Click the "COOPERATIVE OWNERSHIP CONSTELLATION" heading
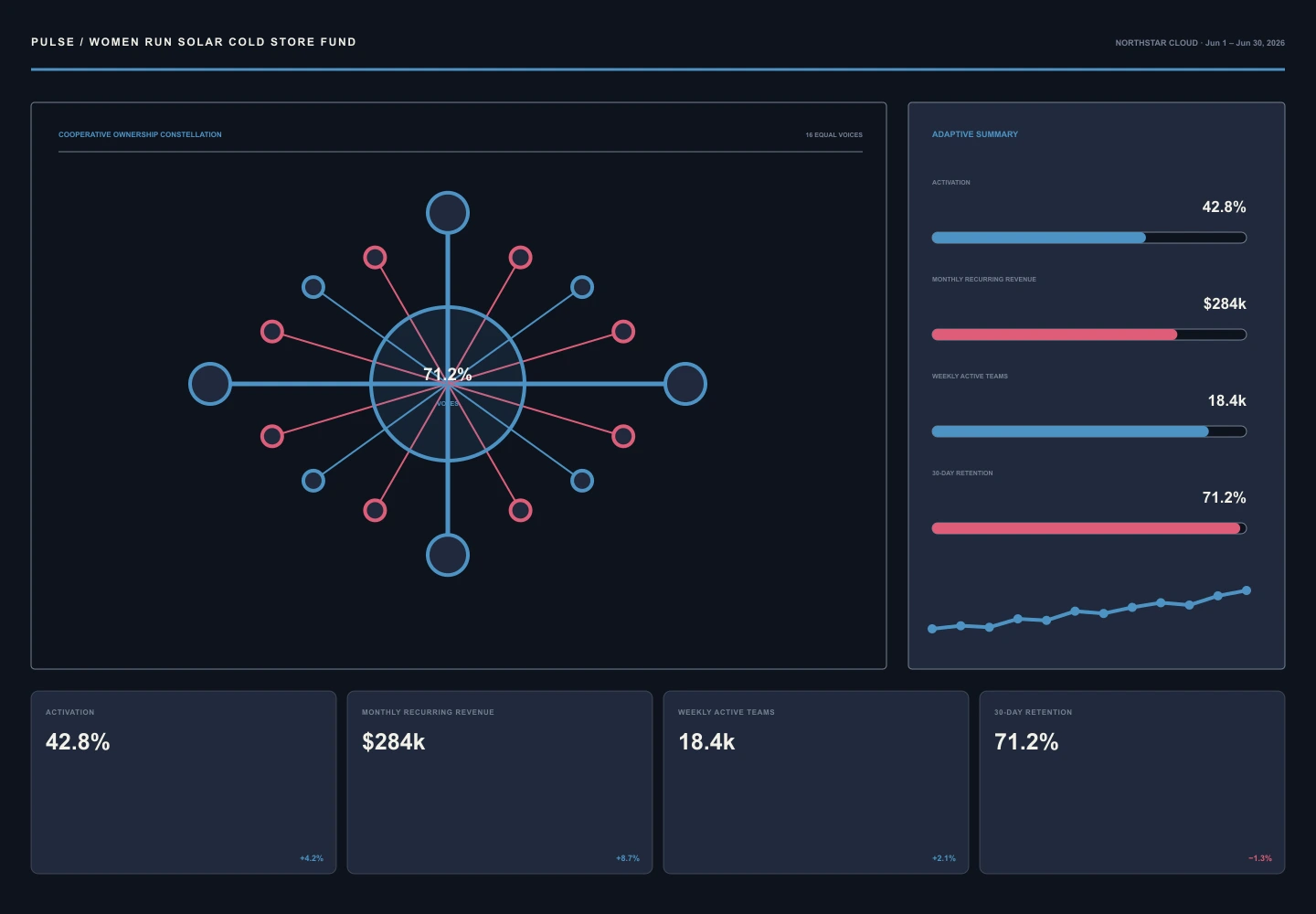Viewport: 1316px width, 914px height. click(140, 134)
